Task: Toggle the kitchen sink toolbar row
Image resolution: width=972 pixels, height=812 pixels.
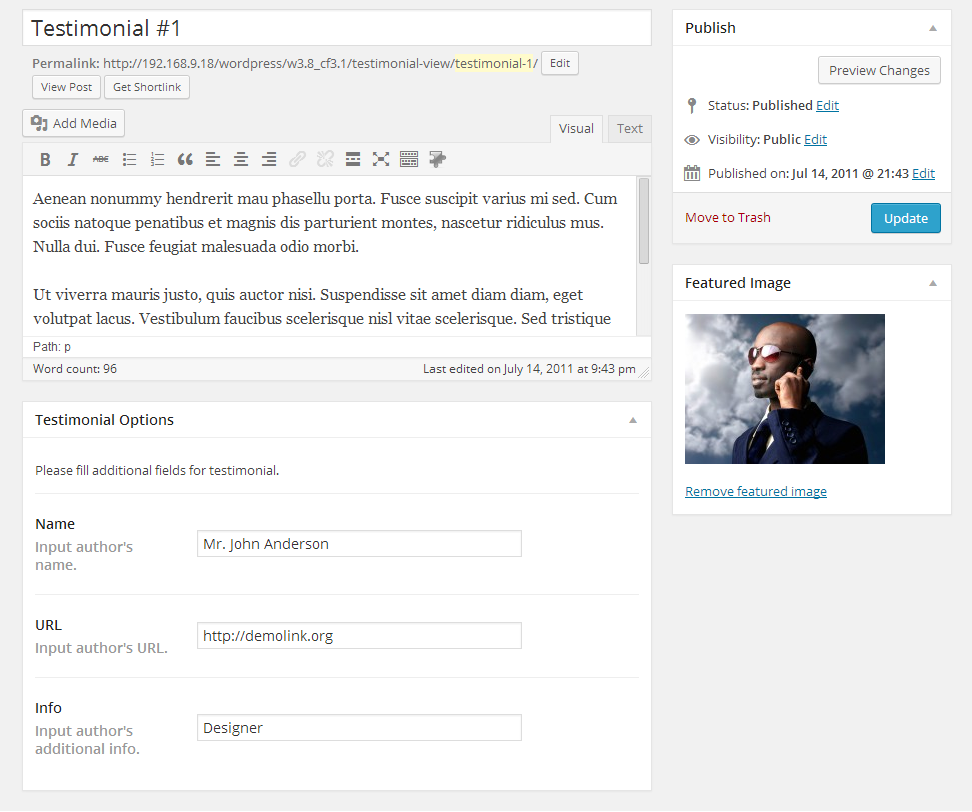Action: (x=409, y=159)
